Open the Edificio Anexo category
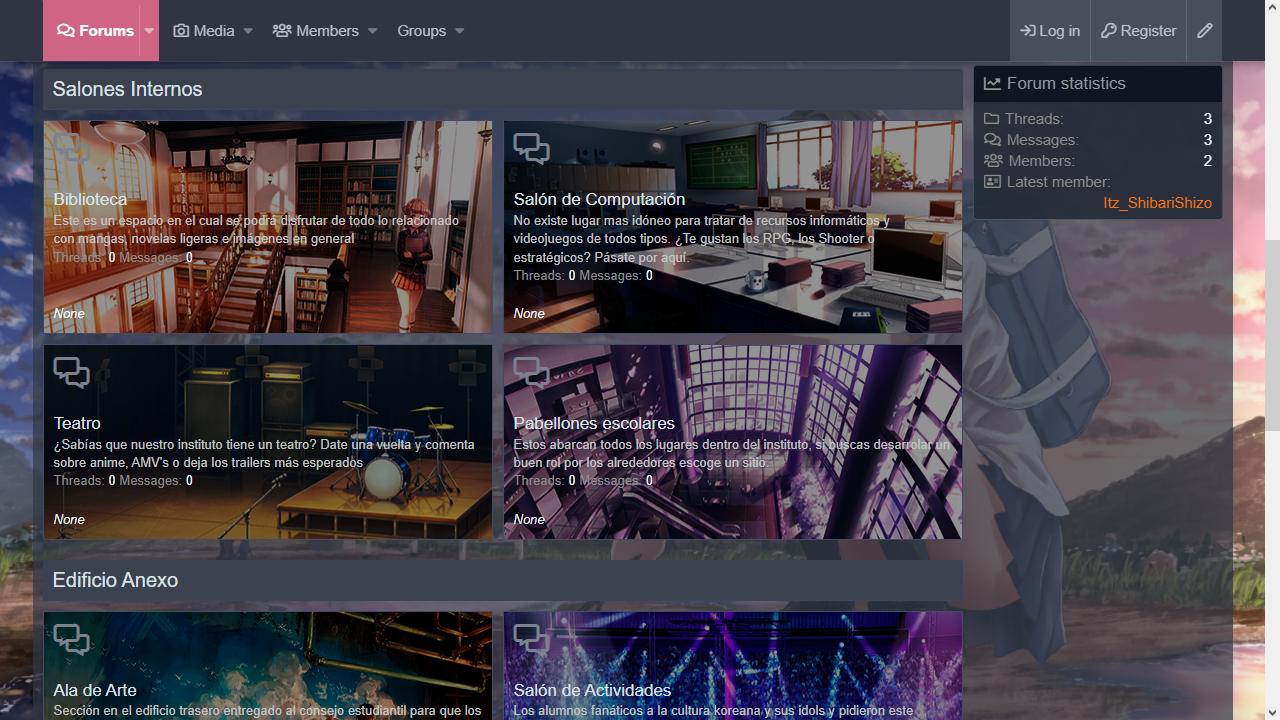This screenshot has height=720, width=1280. click(x=115, y=580)
